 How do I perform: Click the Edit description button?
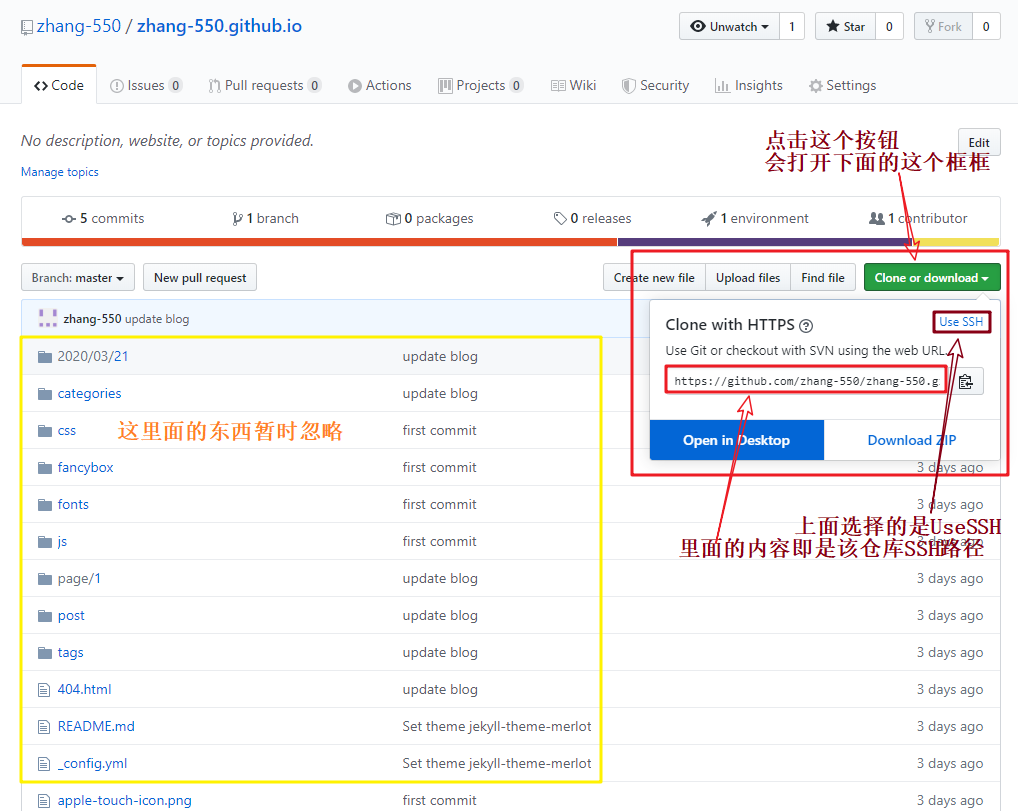coord(978,142)
